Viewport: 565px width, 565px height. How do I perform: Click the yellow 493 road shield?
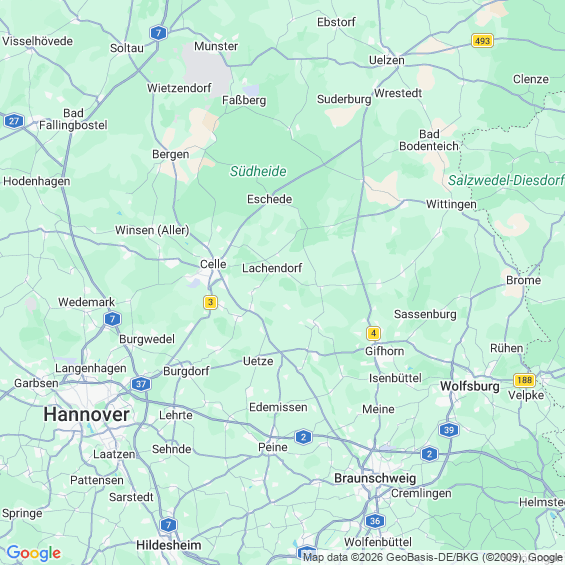(x=482, y=41)
